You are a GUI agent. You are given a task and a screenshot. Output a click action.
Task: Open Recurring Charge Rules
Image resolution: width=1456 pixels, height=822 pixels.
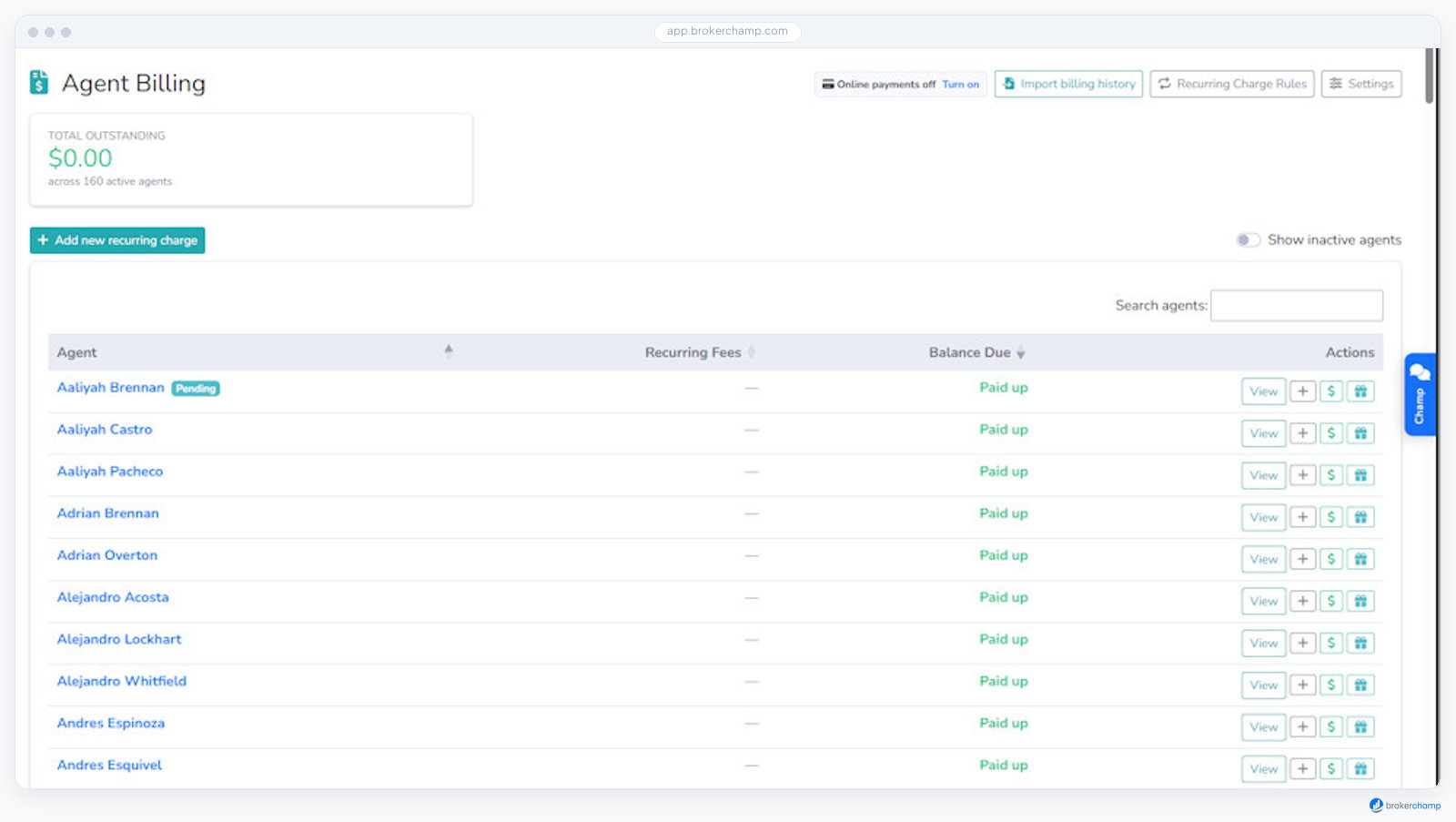tap(1232, 84)
